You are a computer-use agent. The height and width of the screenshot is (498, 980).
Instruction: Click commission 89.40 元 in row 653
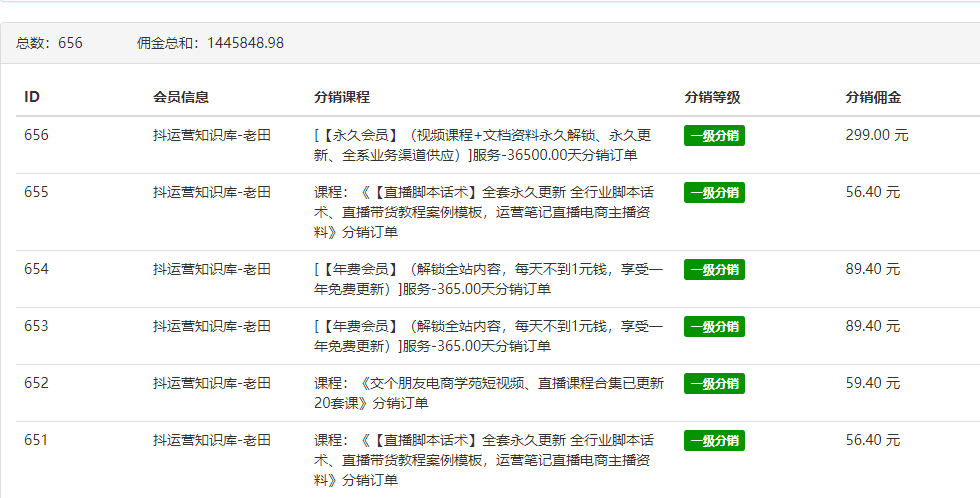(x=873, y=326)
